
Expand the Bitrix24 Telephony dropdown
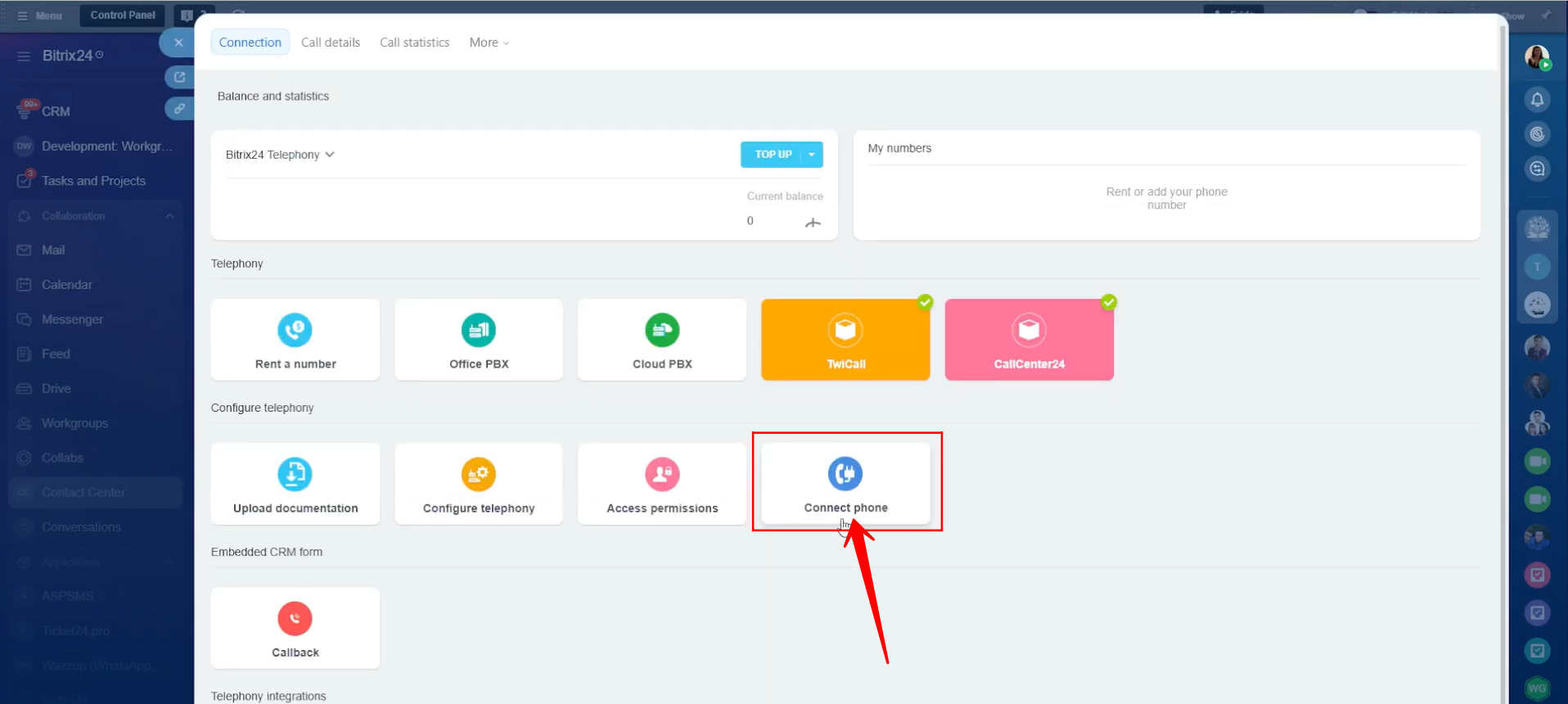tap(280, 155)
